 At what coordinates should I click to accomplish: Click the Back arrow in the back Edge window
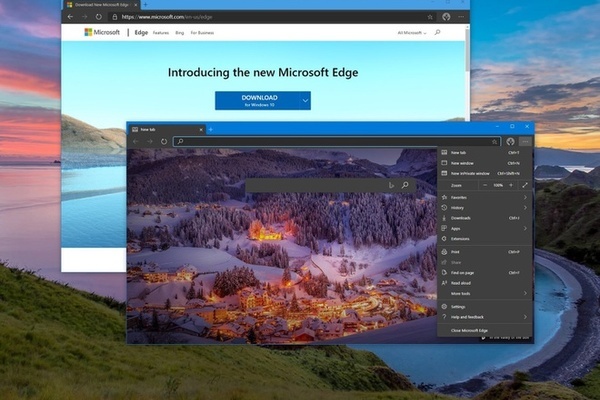70,17
